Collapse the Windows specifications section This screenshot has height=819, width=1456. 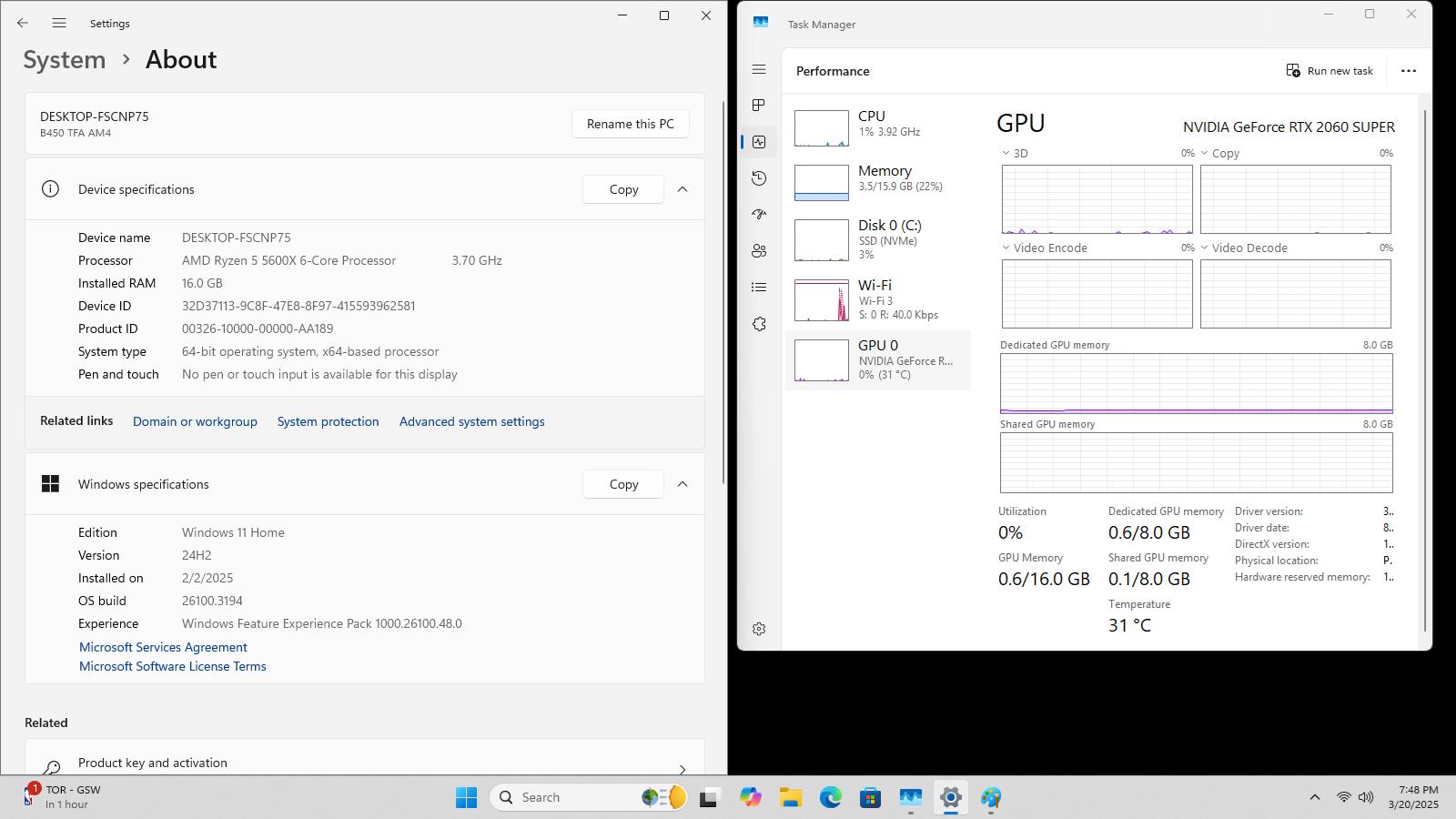[x=682, y=484]
